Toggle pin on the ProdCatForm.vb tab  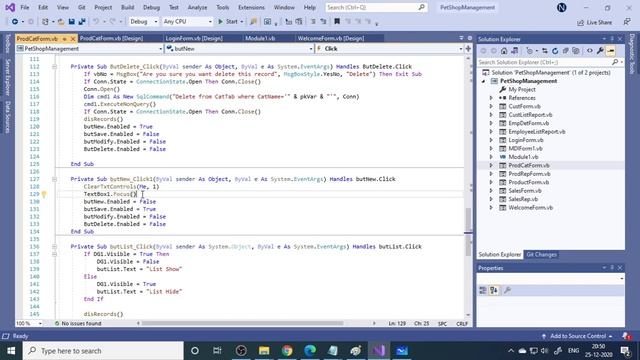pyautogui.click(x=64, y=39)
